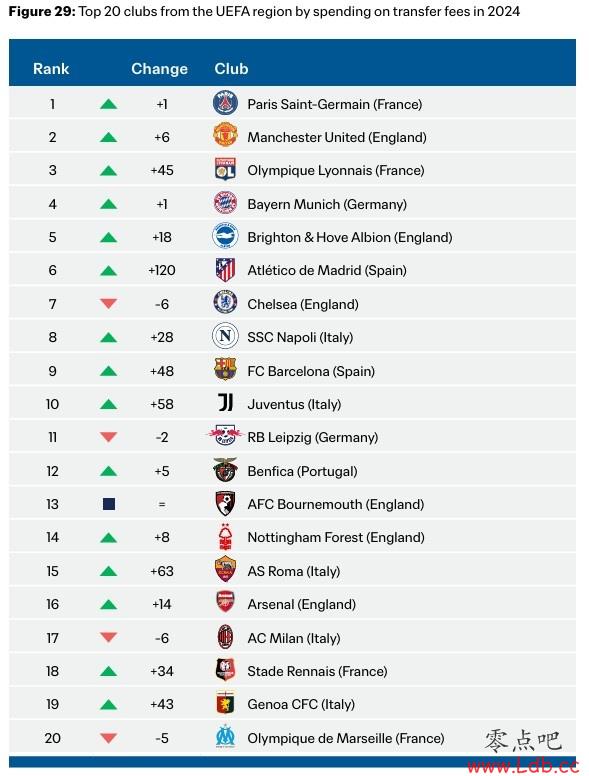Click the +120 change value
Viewport: 589px width, 776px height.
click(162, 270)
